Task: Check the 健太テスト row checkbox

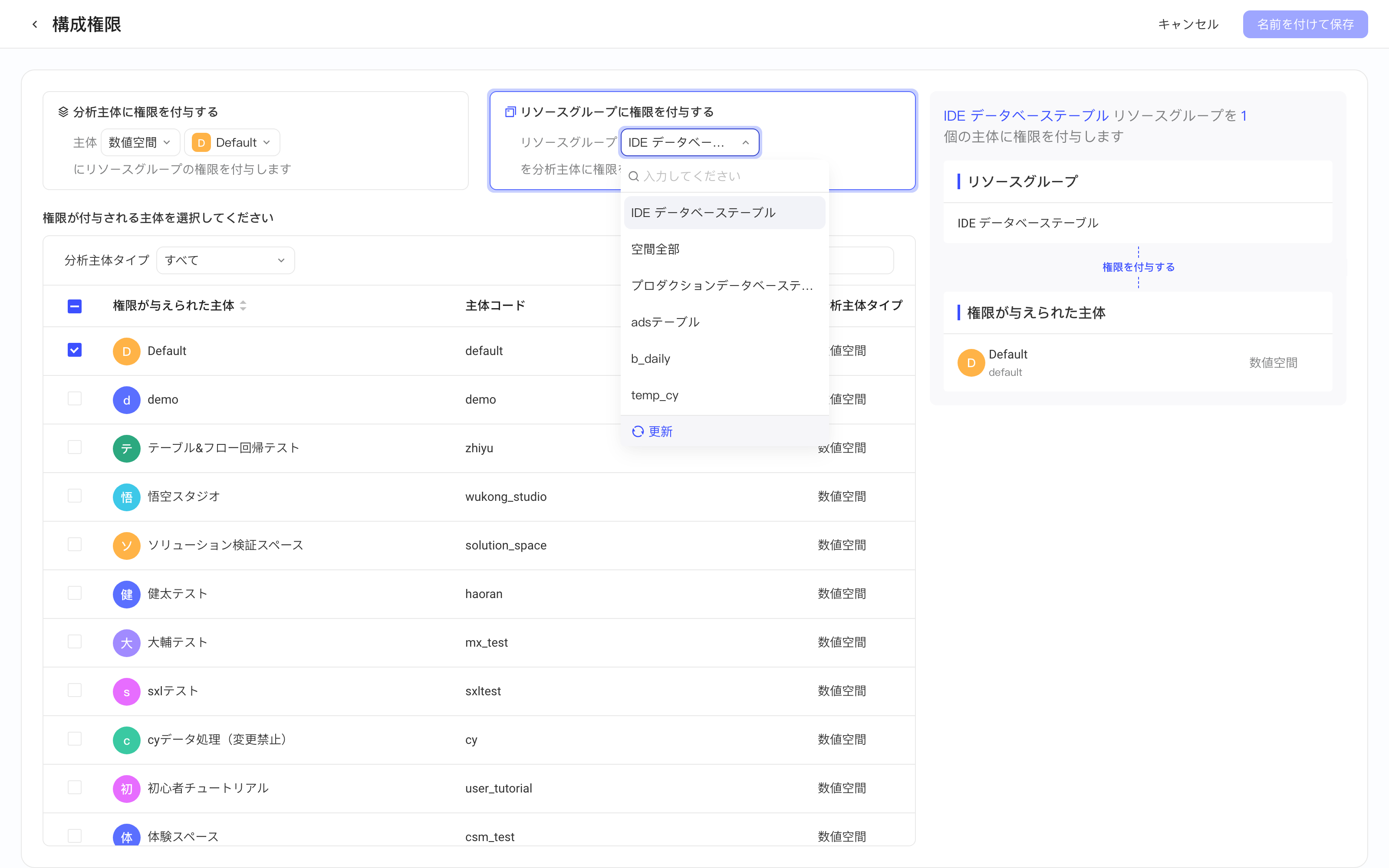Action: (x=75, y=593)
